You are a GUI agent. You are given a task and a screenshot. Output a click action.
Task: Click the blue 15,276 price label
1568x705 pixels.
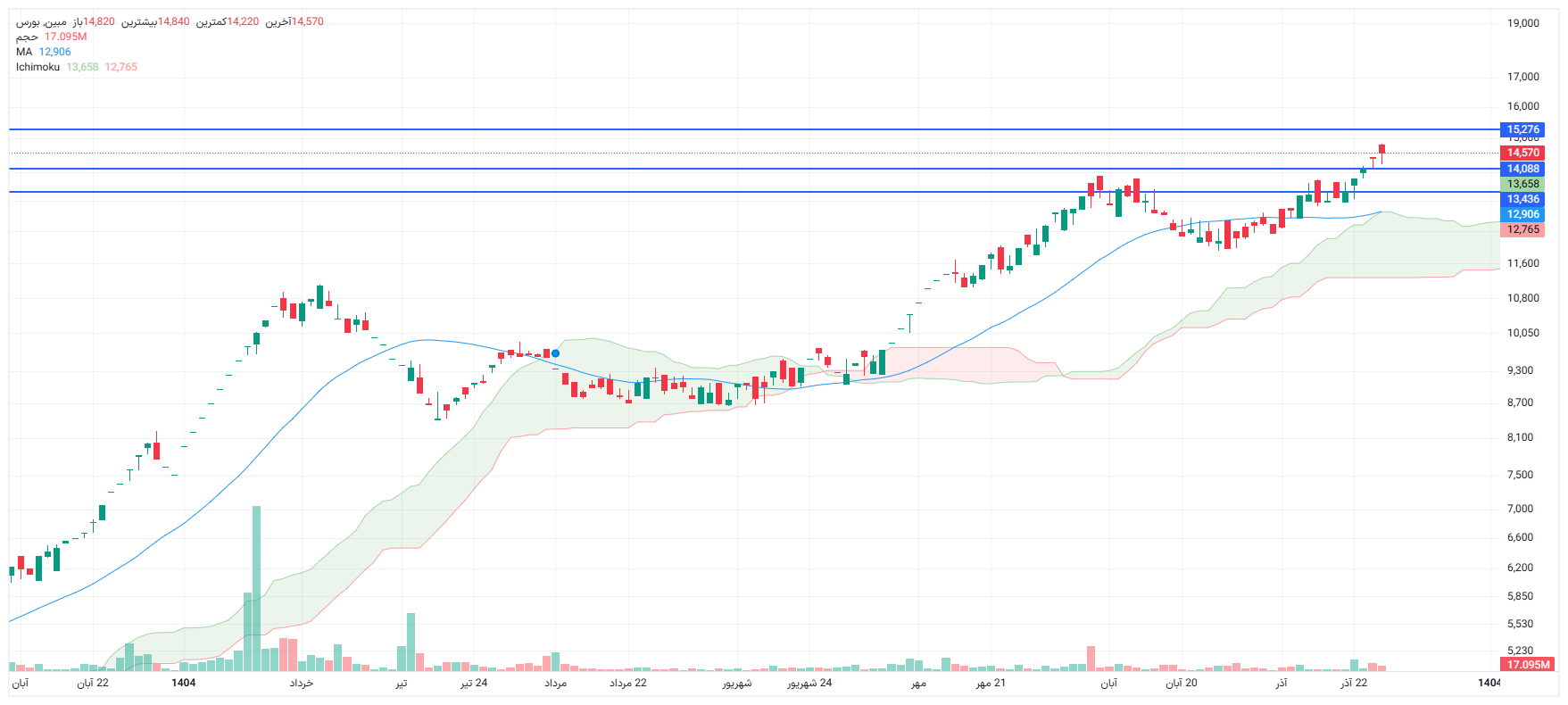point(1522,129)
